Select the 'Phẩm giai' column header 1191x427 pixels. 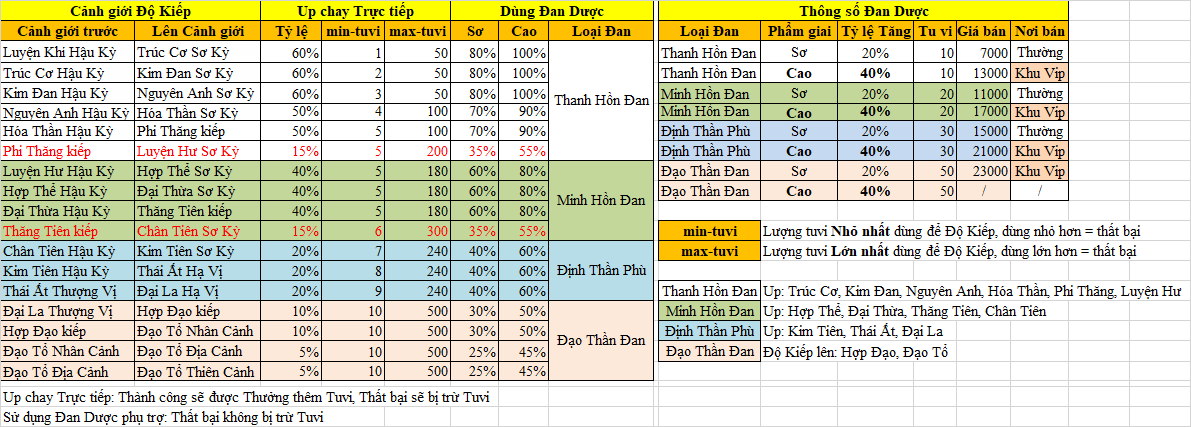click(x=799, y=31)
